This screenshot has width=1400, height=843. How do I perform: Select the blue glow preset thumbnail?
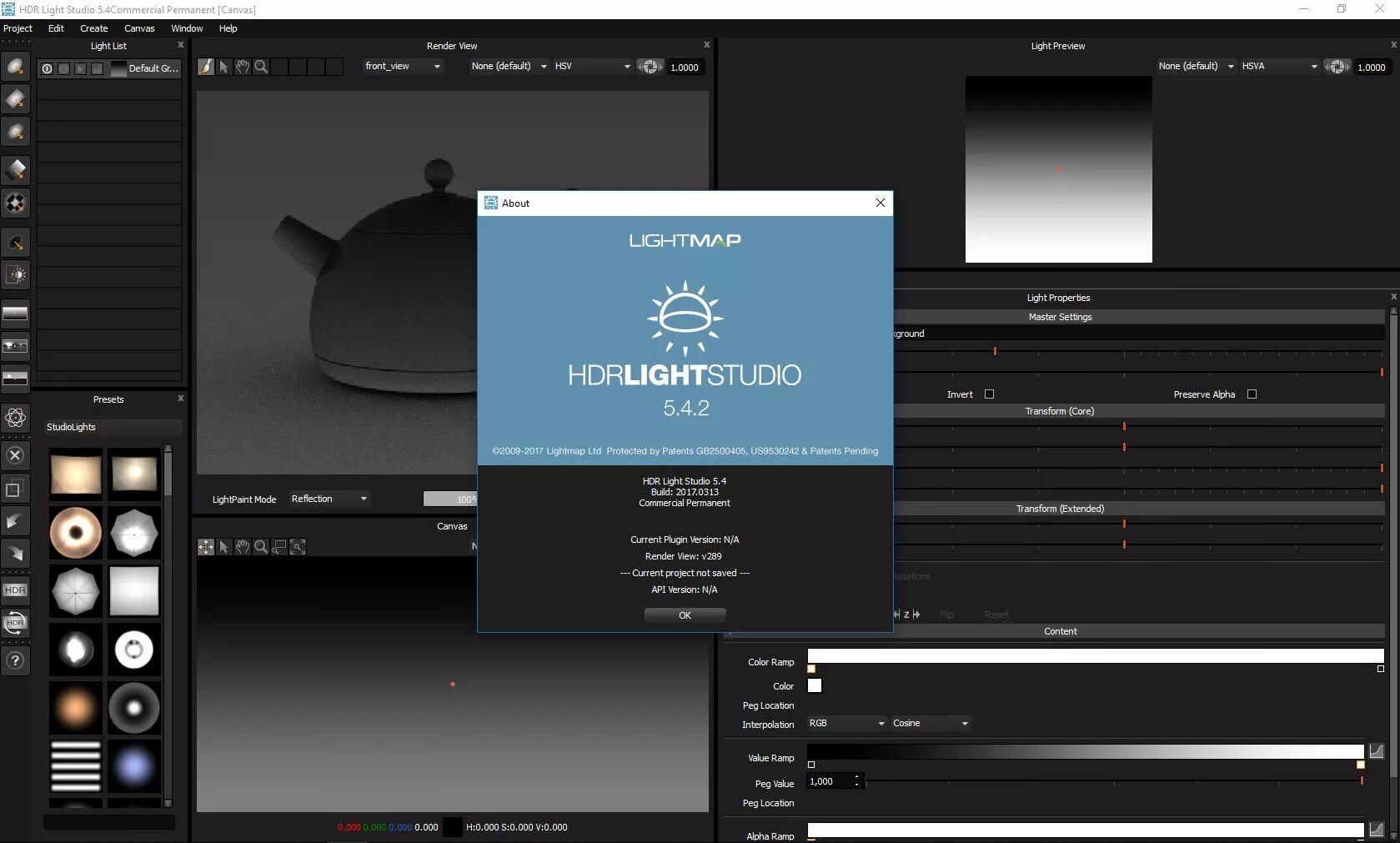[133, 765]
